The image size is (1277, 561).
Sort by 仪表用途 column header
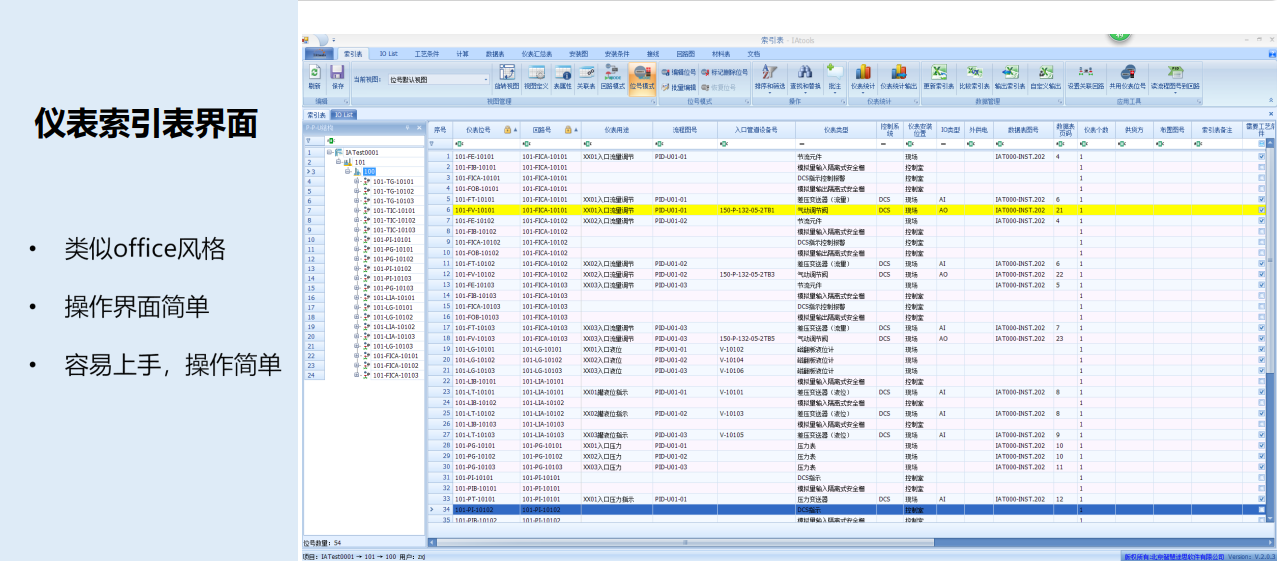(x=617, y=130)
